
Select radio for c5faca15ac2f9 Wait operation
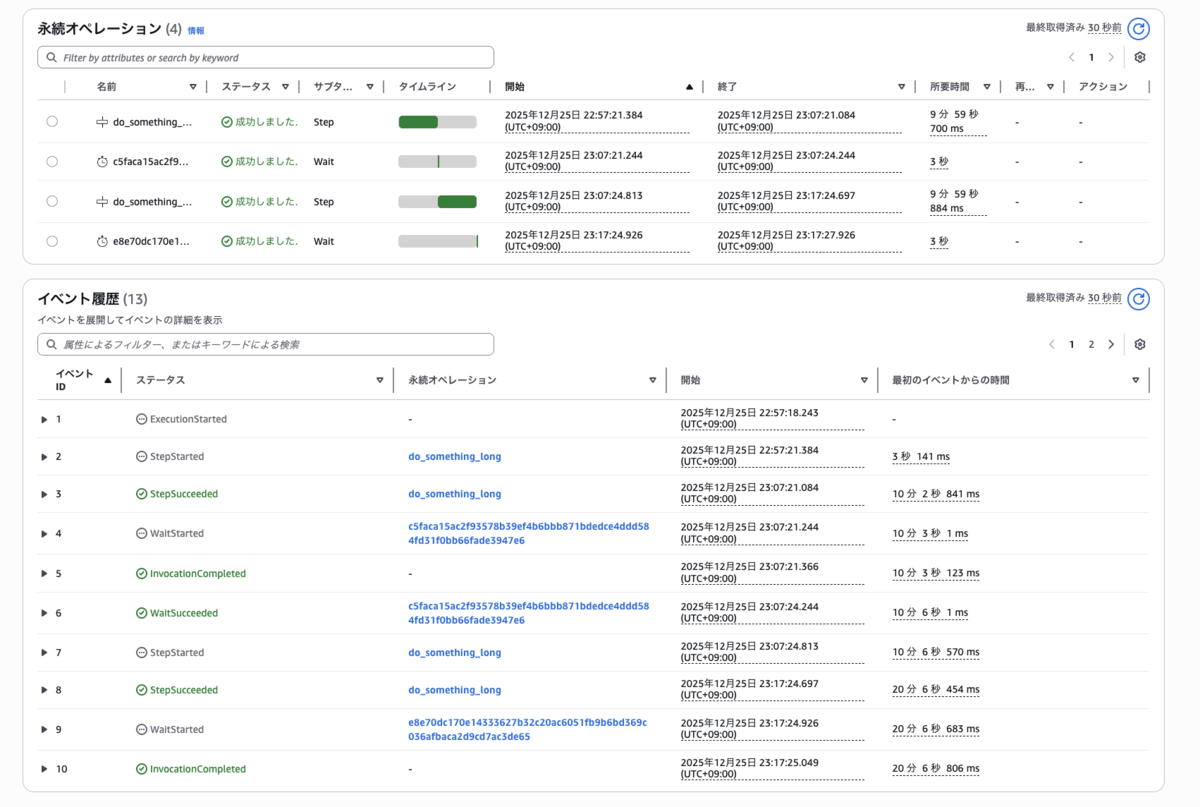pyautogui.click(x=52, y=161)
